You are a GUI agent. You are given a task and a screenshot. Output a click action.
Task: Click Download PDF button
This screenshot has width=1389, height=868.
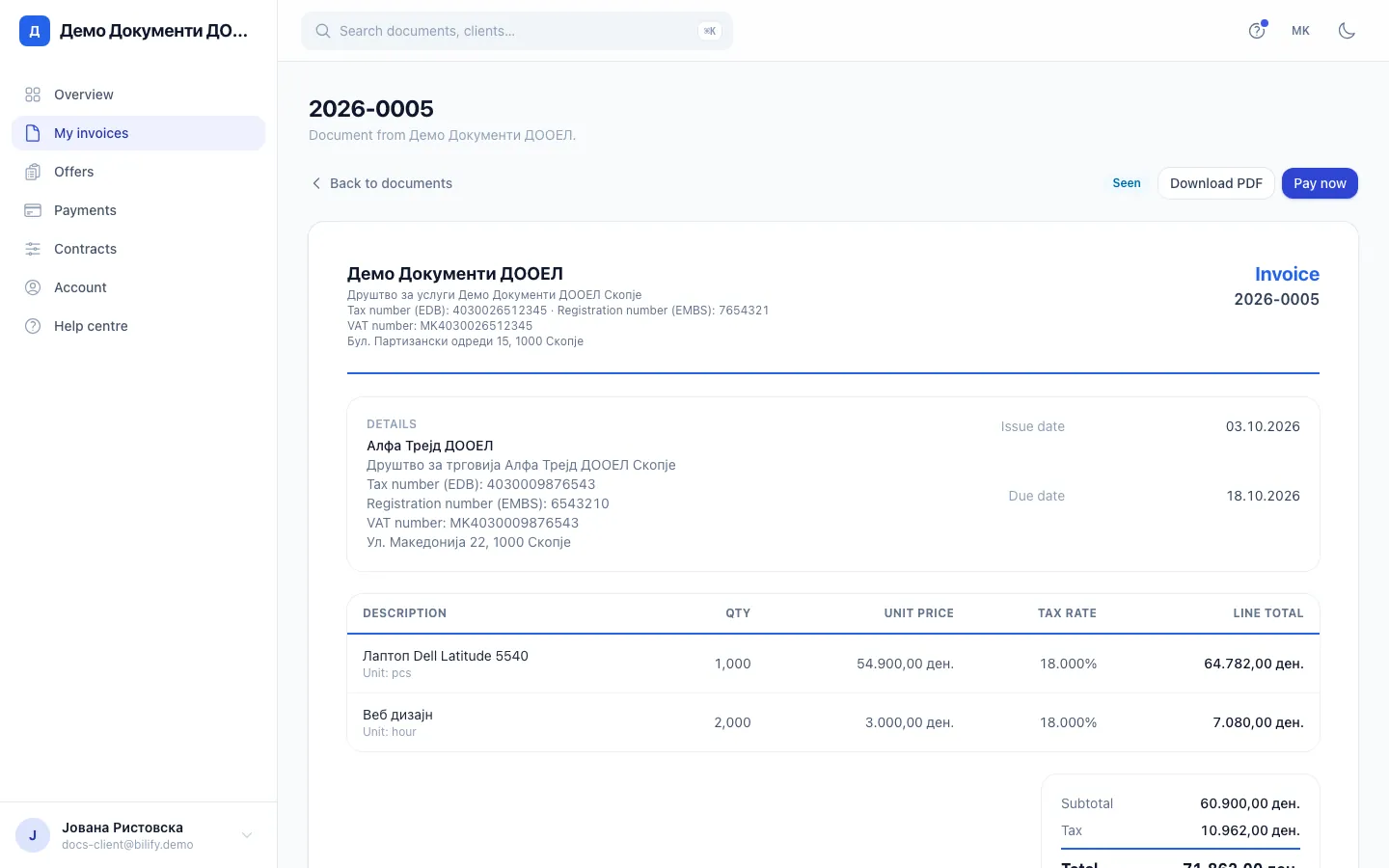coord(1215,183)
